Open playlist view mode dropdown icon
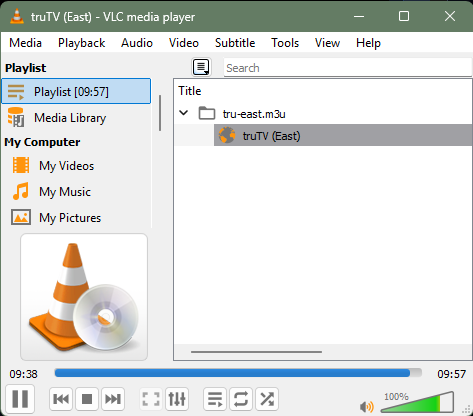The image size is (473, 416). [x=201, y=67]
